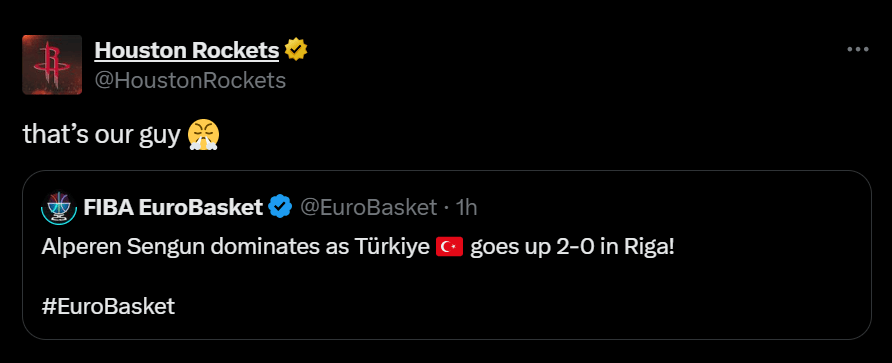Follow the #EuroBasket hashtag
The width and height of the screenshot is (892, 363).
tap(108, 306)
